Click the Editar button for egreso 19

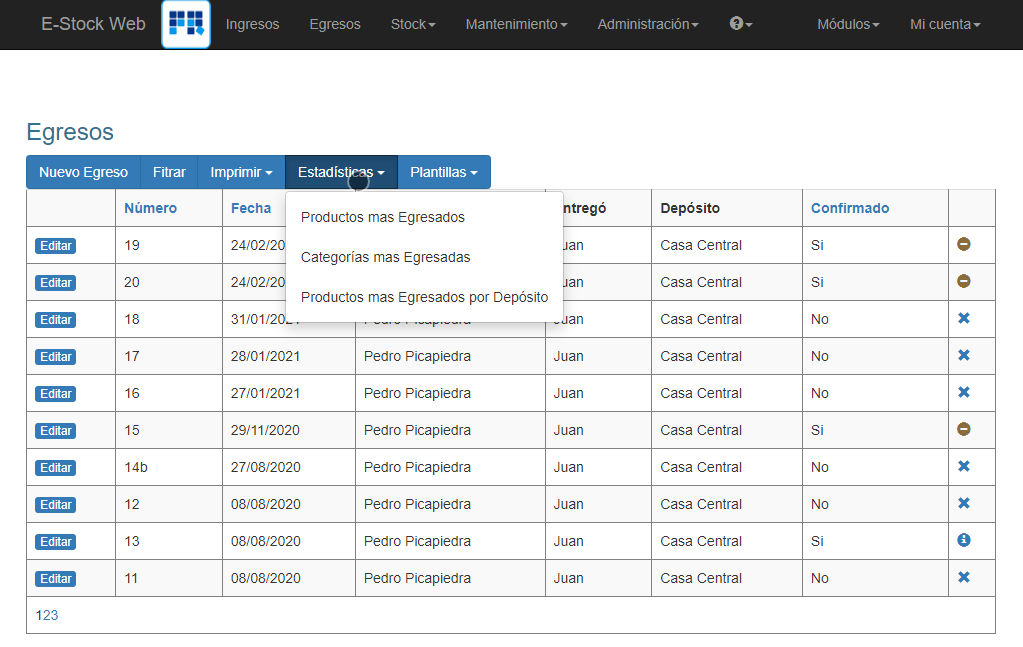(55, 245)
